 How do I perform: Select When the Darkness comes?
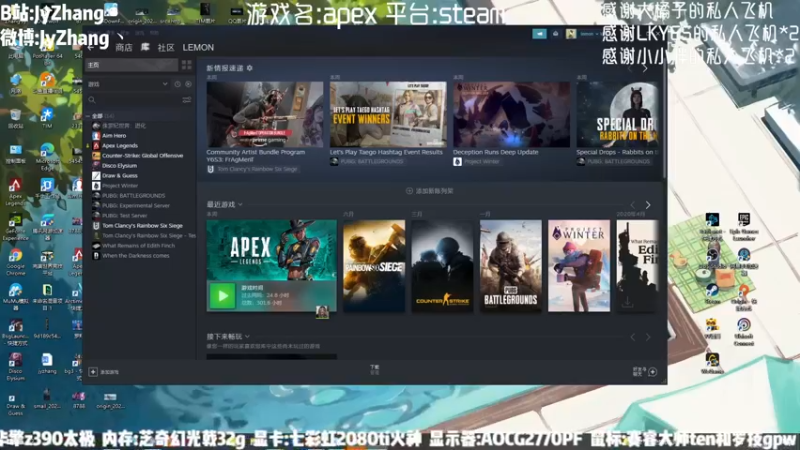[135, 256]
